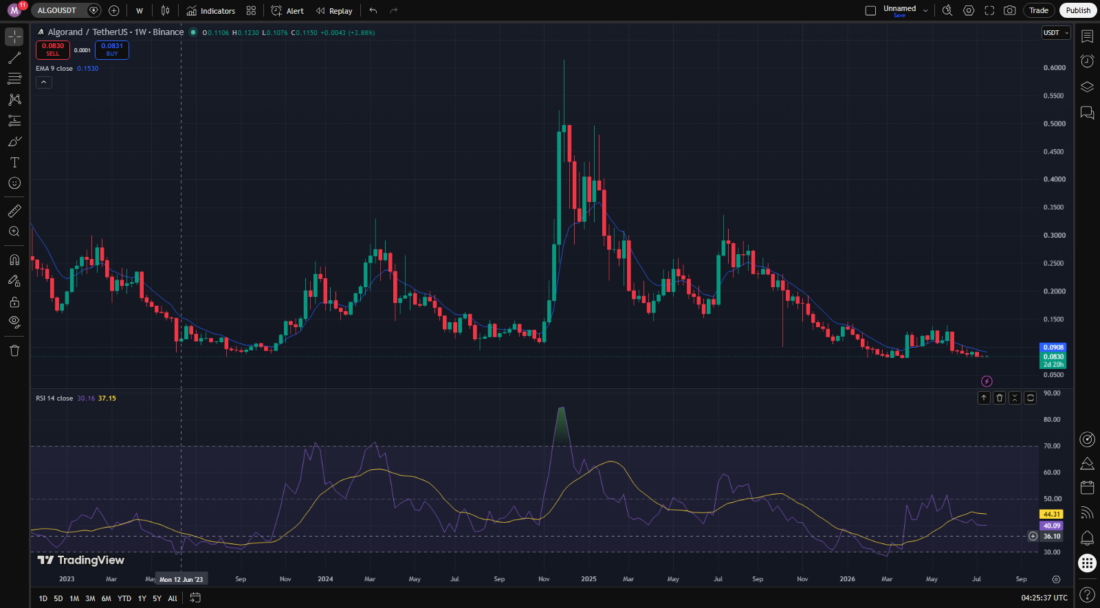Viewport: 1100px width, 608px height.
Task: Toggle the market status green dot
Action: [194, 32]
